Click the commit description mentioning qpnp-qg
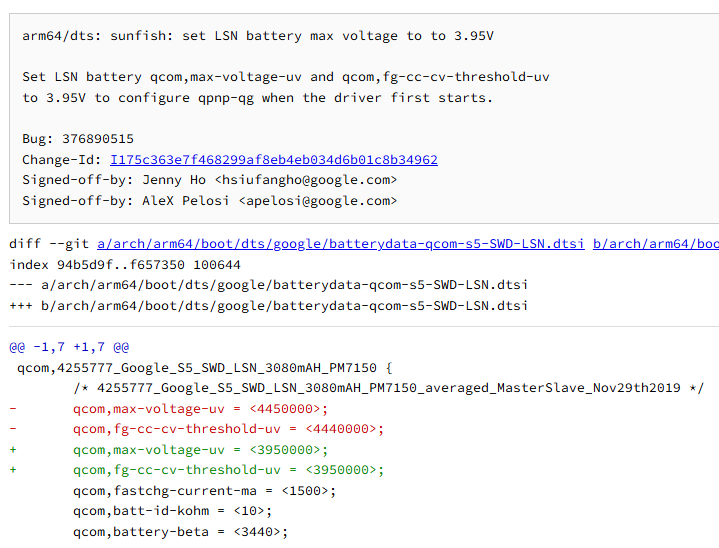 (x=255, y=98)
